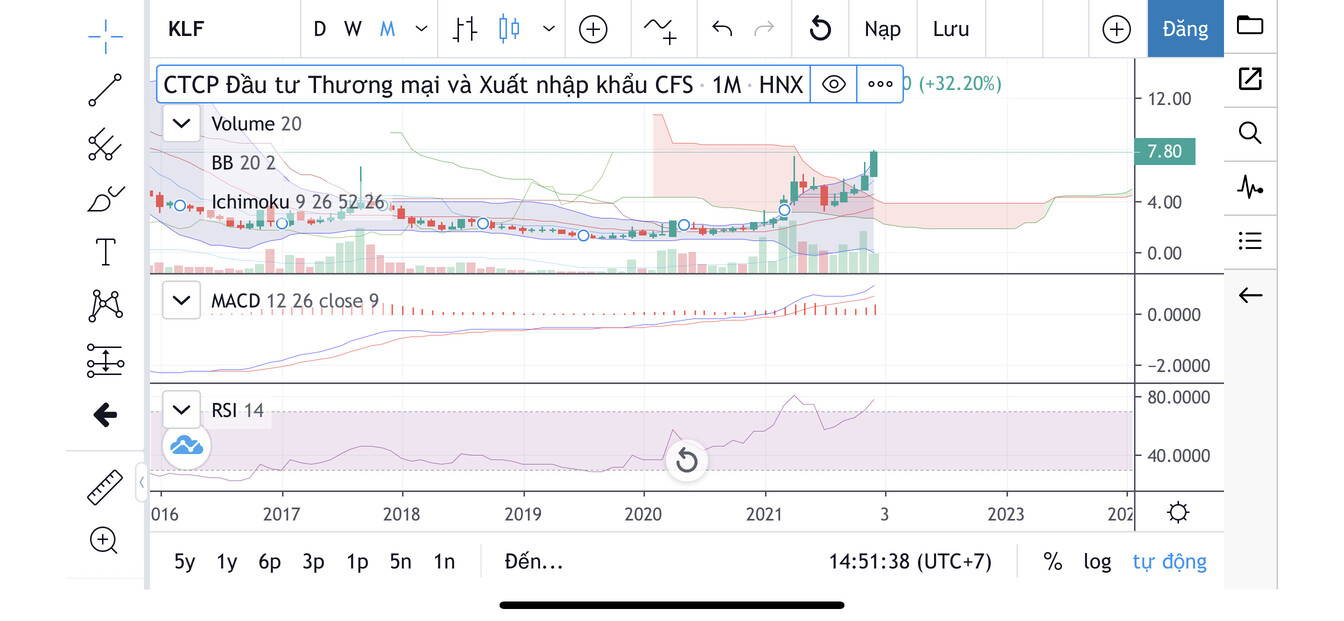Click the Đăng button
This screenshot has height=621, width=1344.
[1185, 29]
